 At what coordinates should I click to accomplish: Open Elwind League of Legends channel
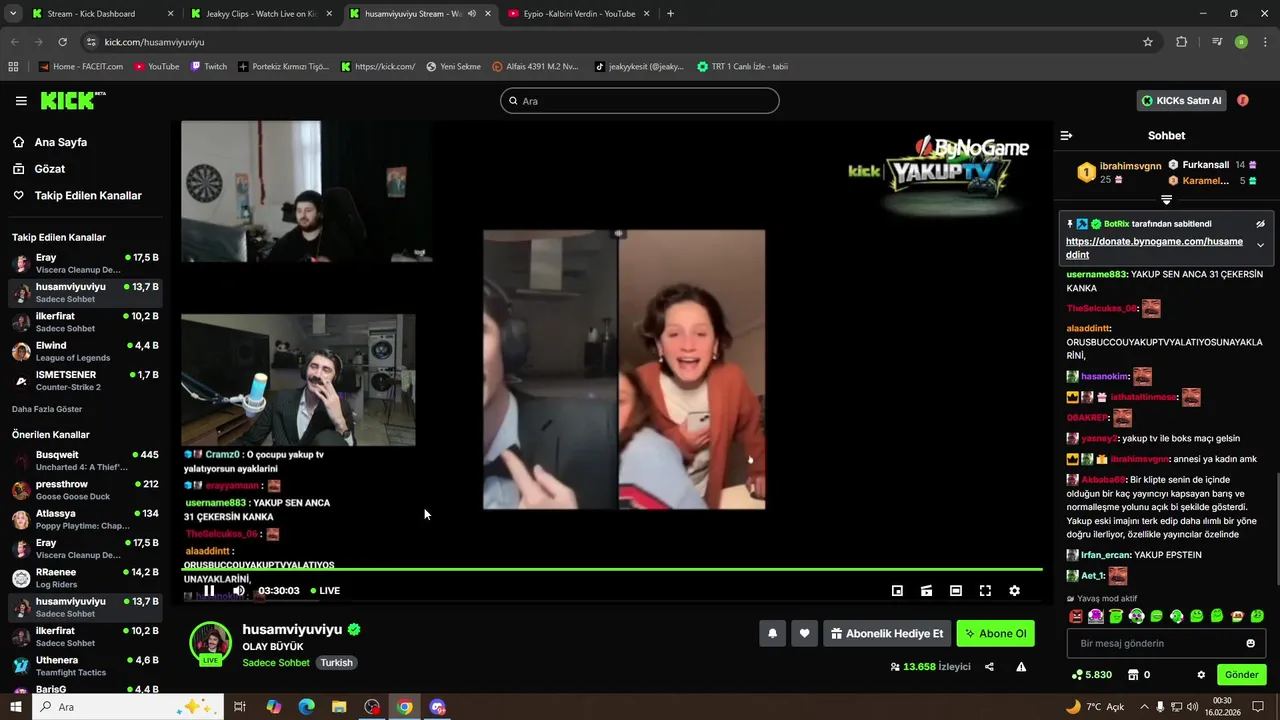click(x=85, y=351)
